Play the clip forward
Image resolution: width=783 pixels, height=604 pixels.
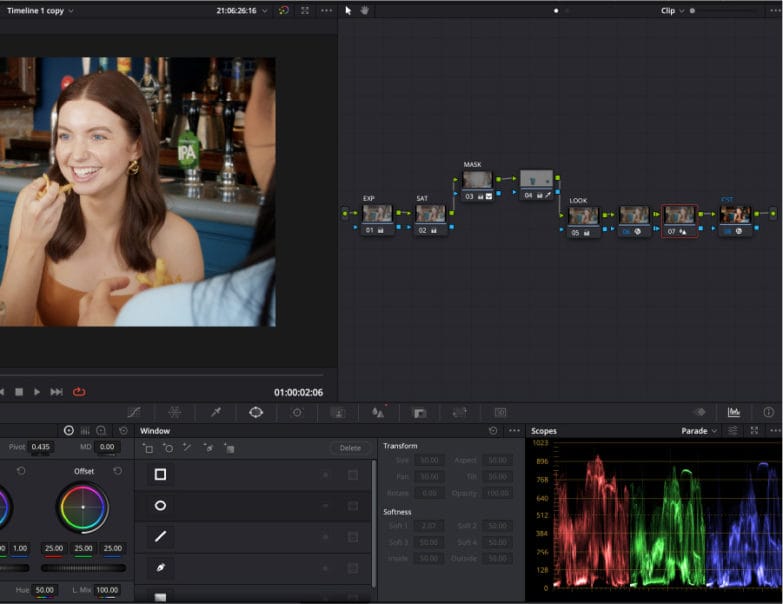point(37,392)
